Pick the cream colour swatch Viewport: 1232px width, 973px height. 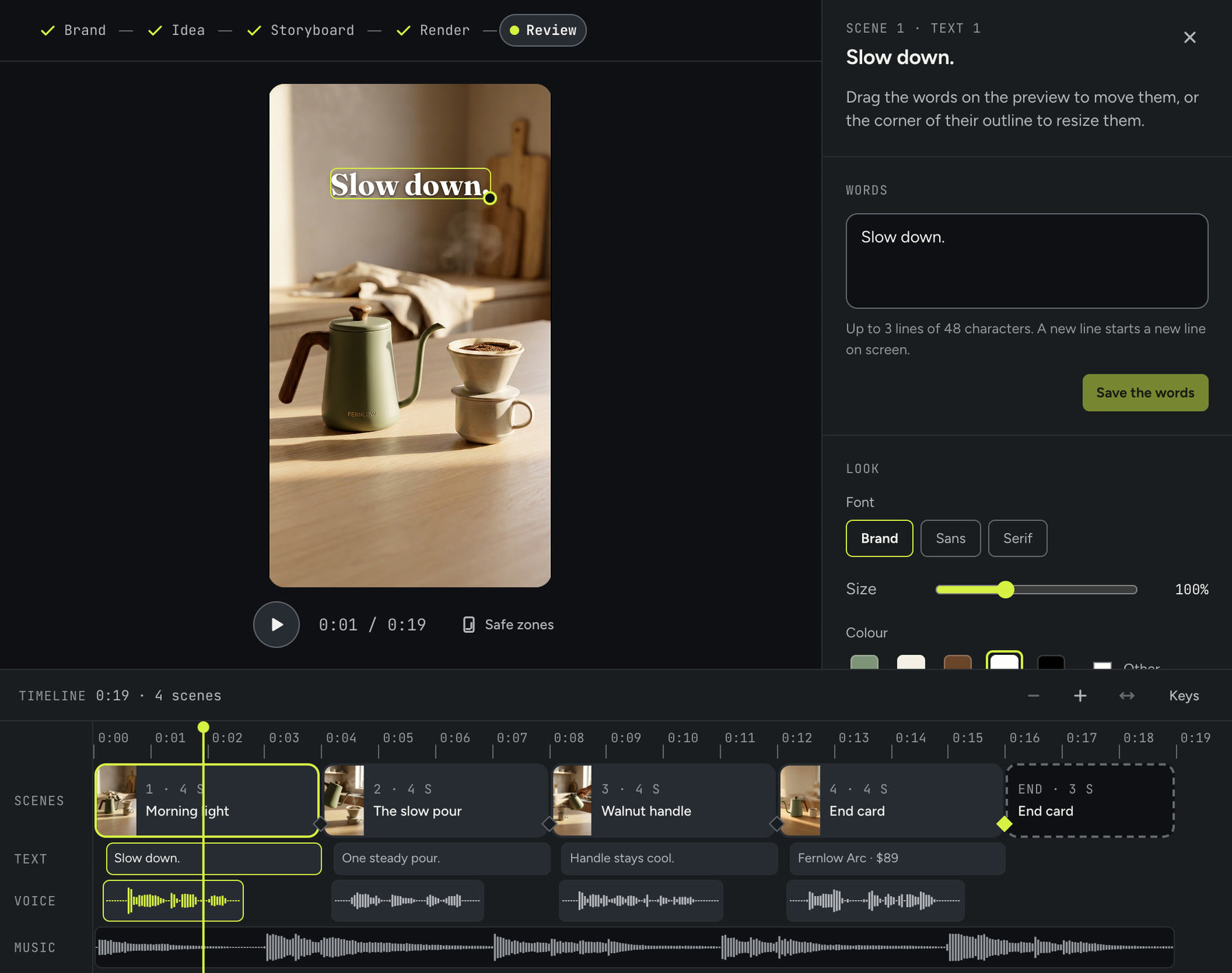(x=911, y=662)
